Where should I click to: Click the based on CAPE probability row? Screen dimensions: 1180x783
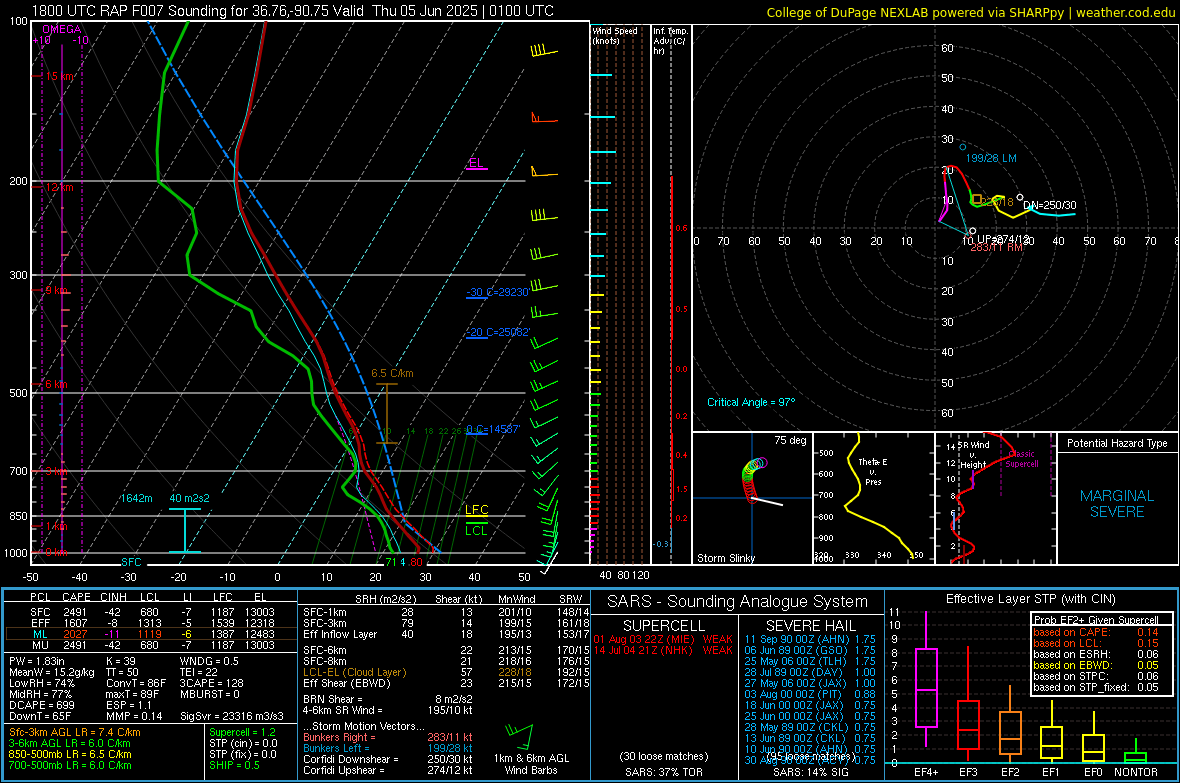point(1096,632)
